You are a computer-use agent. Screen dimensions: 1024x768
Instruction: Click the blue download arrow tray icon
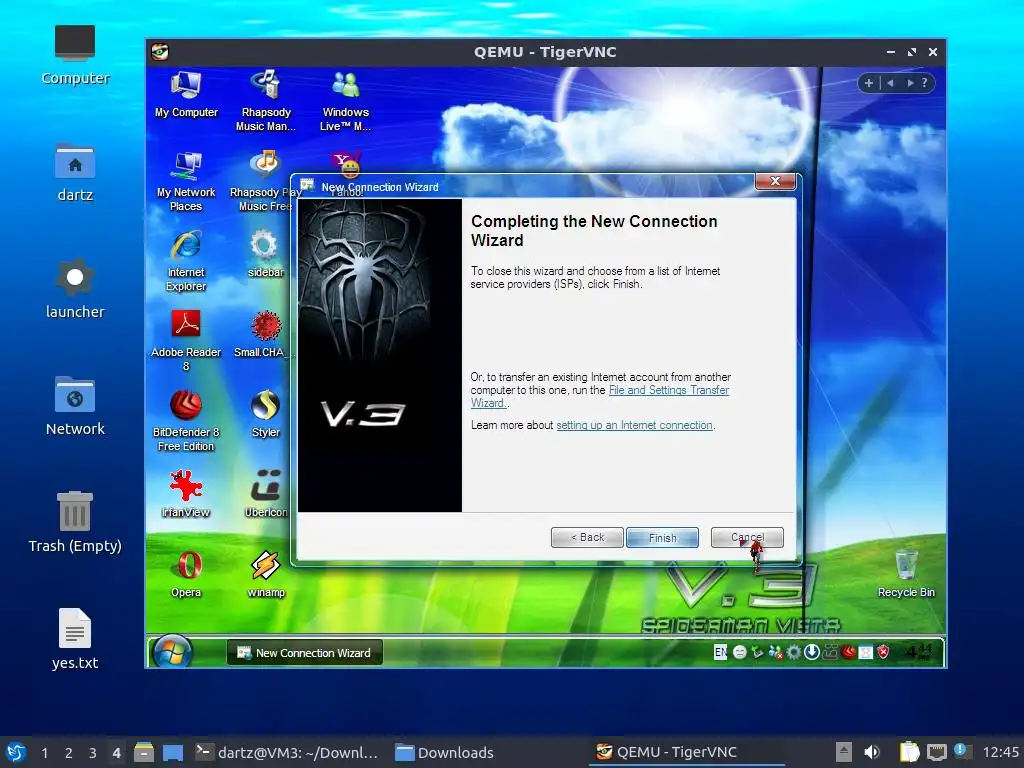[x=812, y=652]
